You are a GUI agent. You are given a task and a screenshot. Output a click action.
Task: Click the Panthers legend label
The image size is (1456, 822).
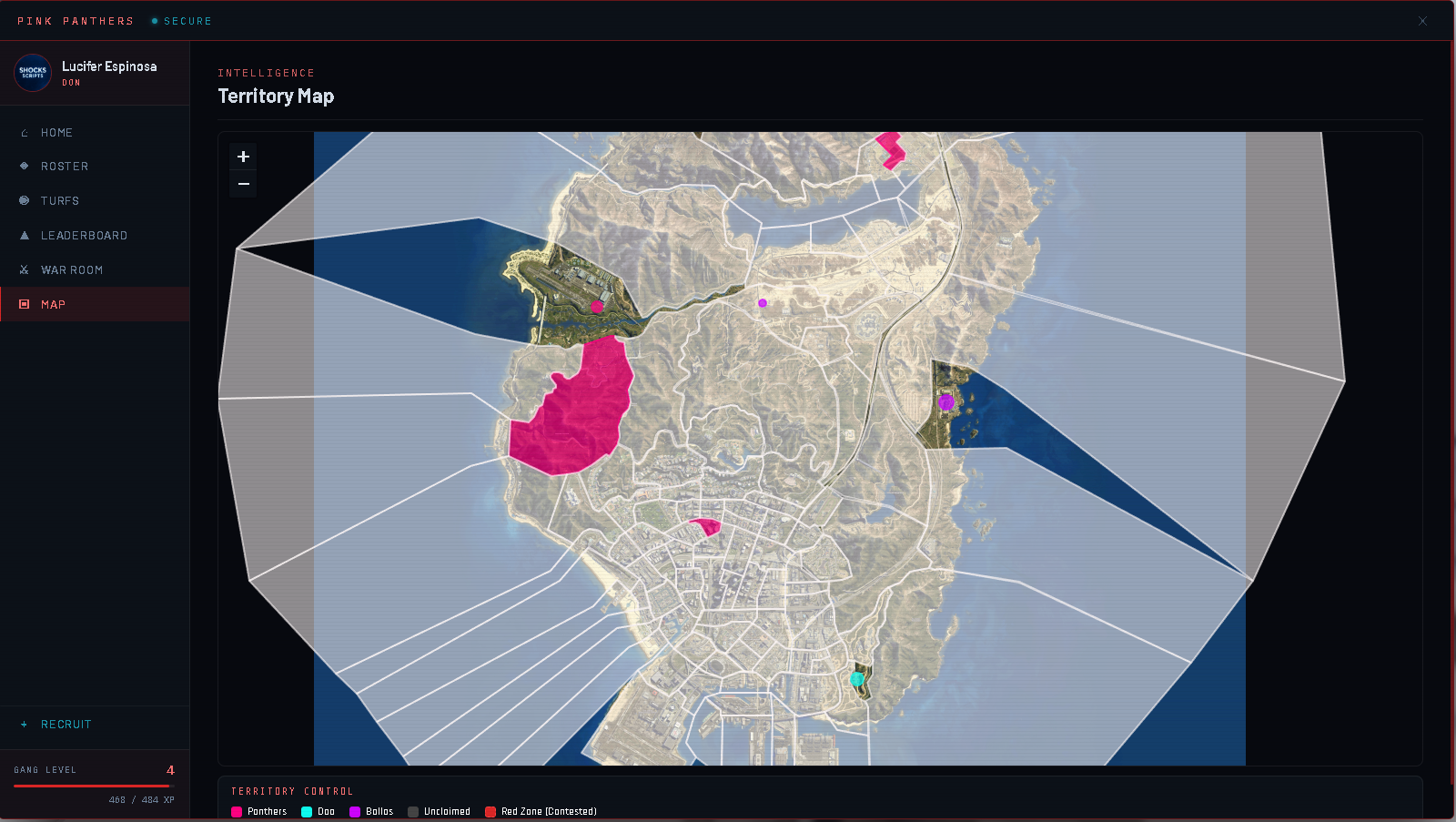click(x=268, y=812)
